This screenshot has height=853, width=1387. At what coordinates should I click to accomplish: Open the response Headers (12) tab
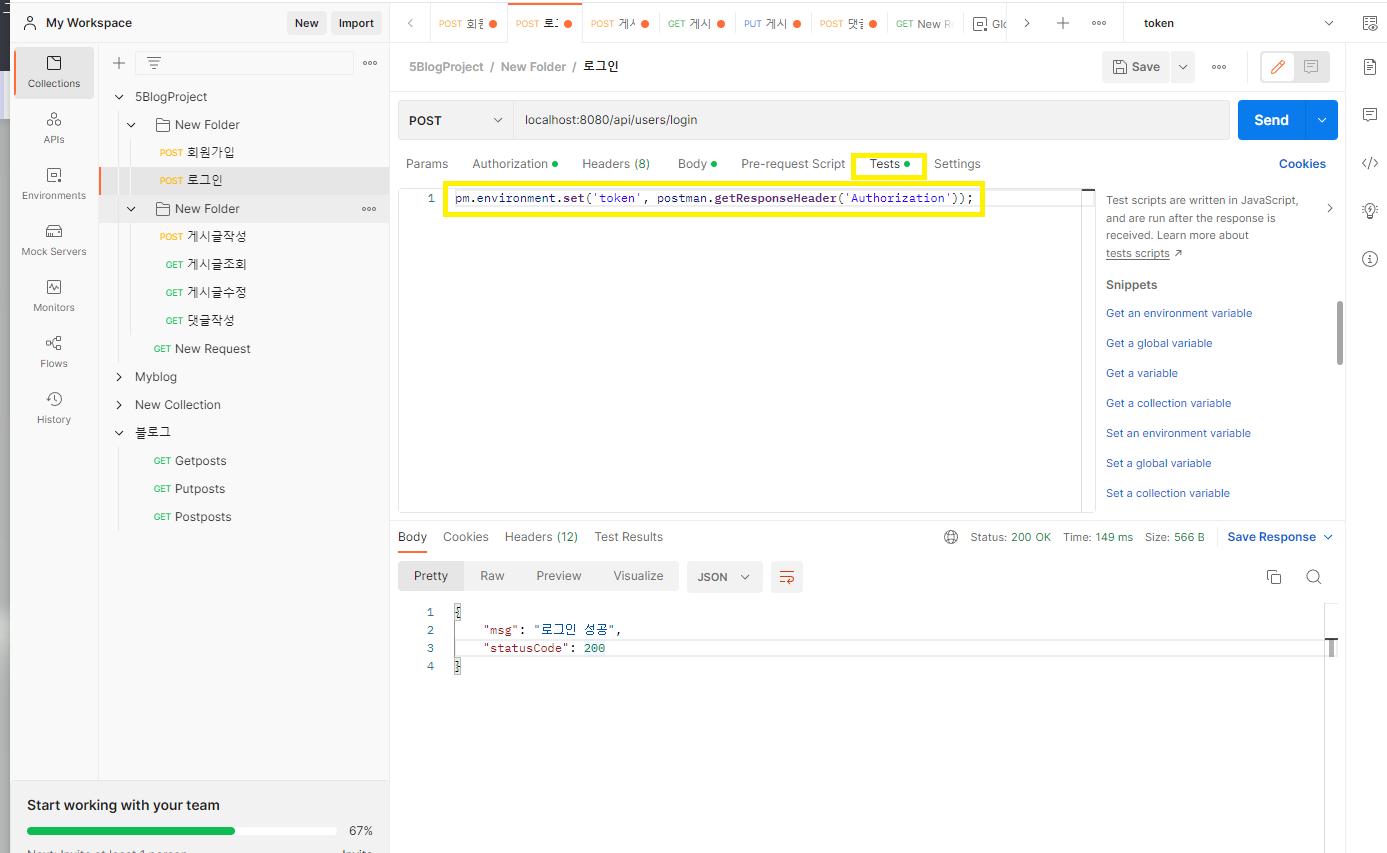tap(541, 537)
